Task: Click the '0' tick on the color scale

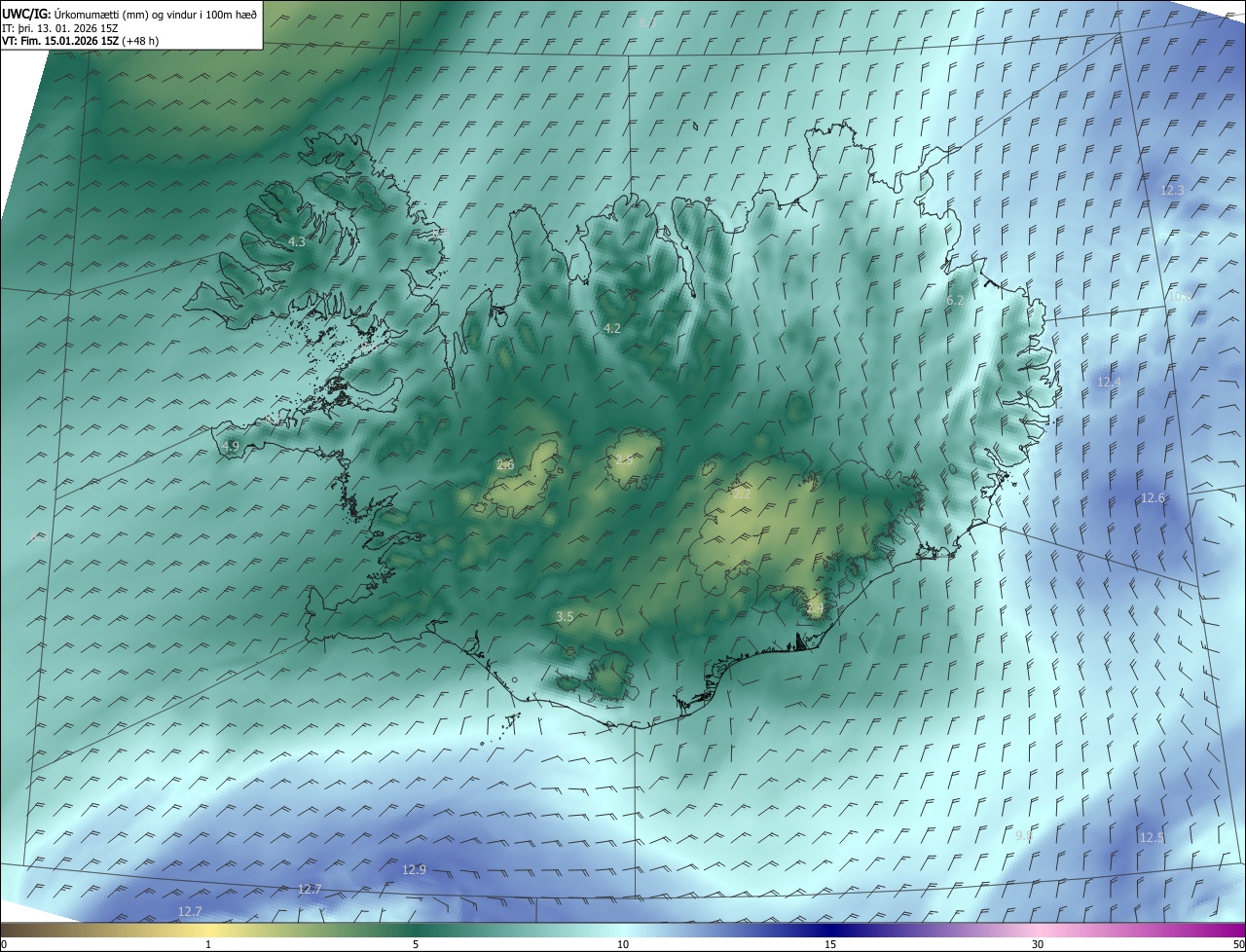Action: pyautogui.click(x=4, y=944)
